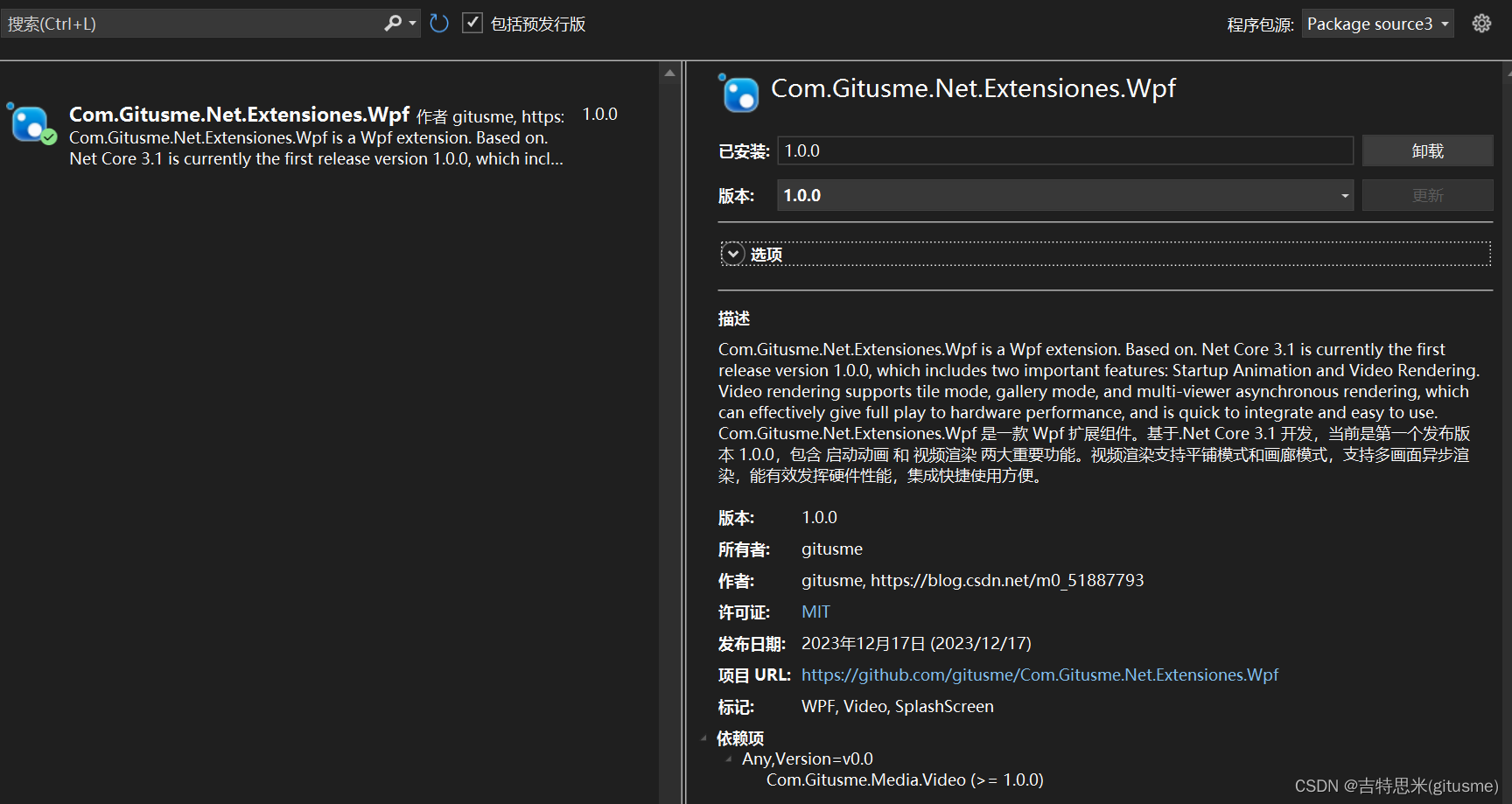Collapse the dependencies (依赖项) node
The image size is (1512, 804).
(704, 738)
